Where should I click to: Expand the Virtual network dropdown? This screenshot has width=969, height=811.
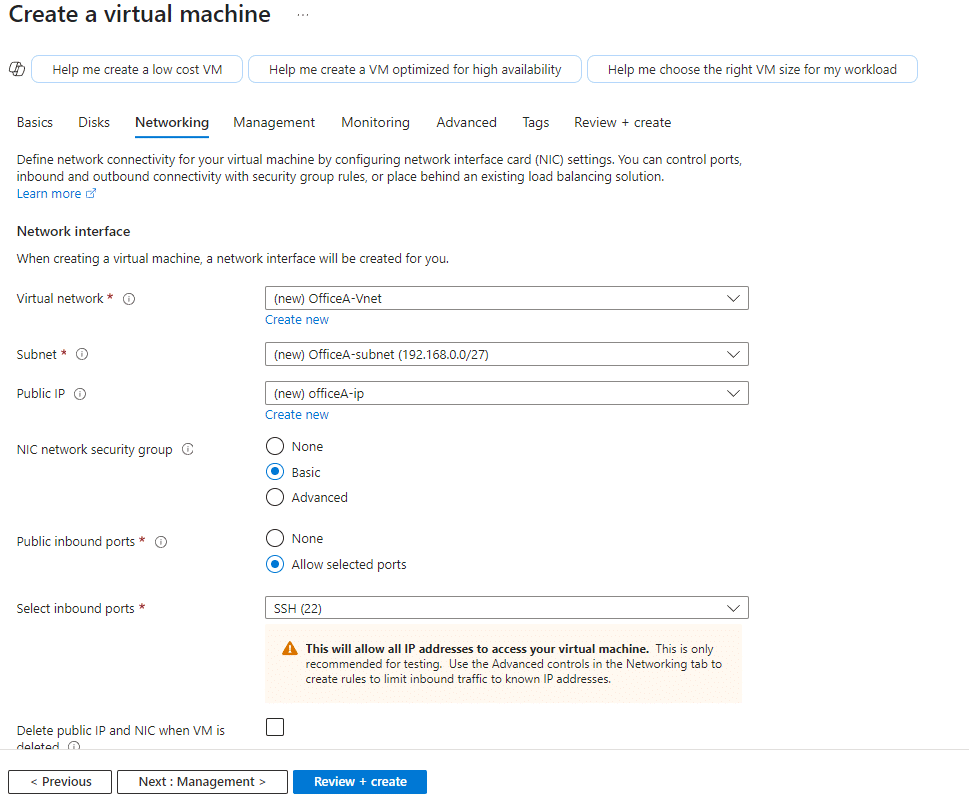tap(506, 298)
